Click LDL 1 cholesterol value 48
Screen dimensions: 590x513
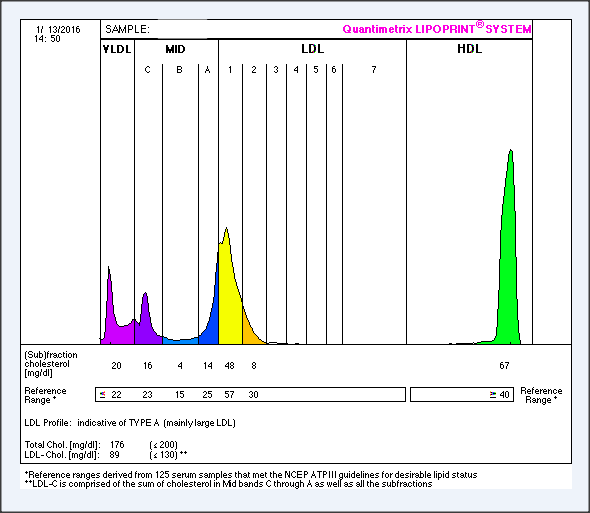point(229,365)
